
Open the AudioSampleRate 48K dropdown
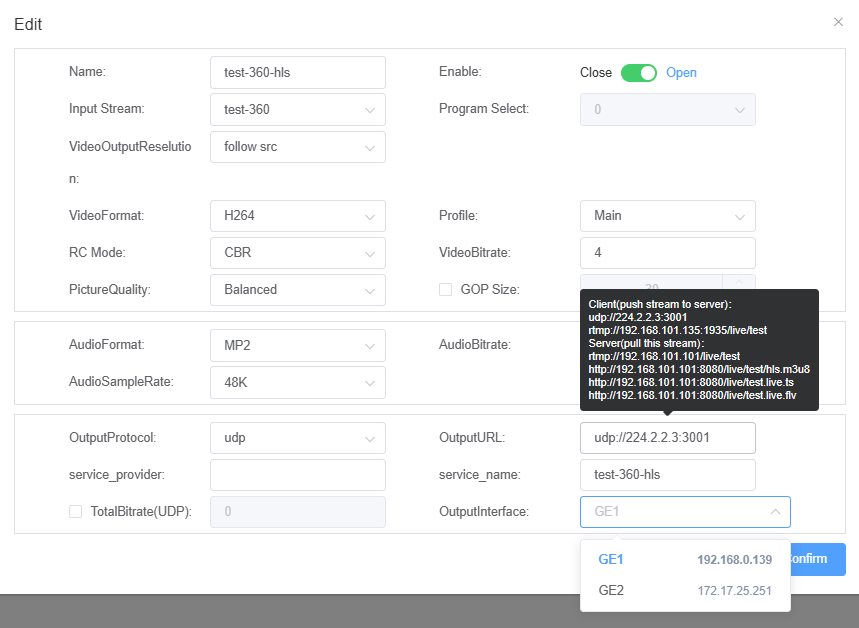297,382
